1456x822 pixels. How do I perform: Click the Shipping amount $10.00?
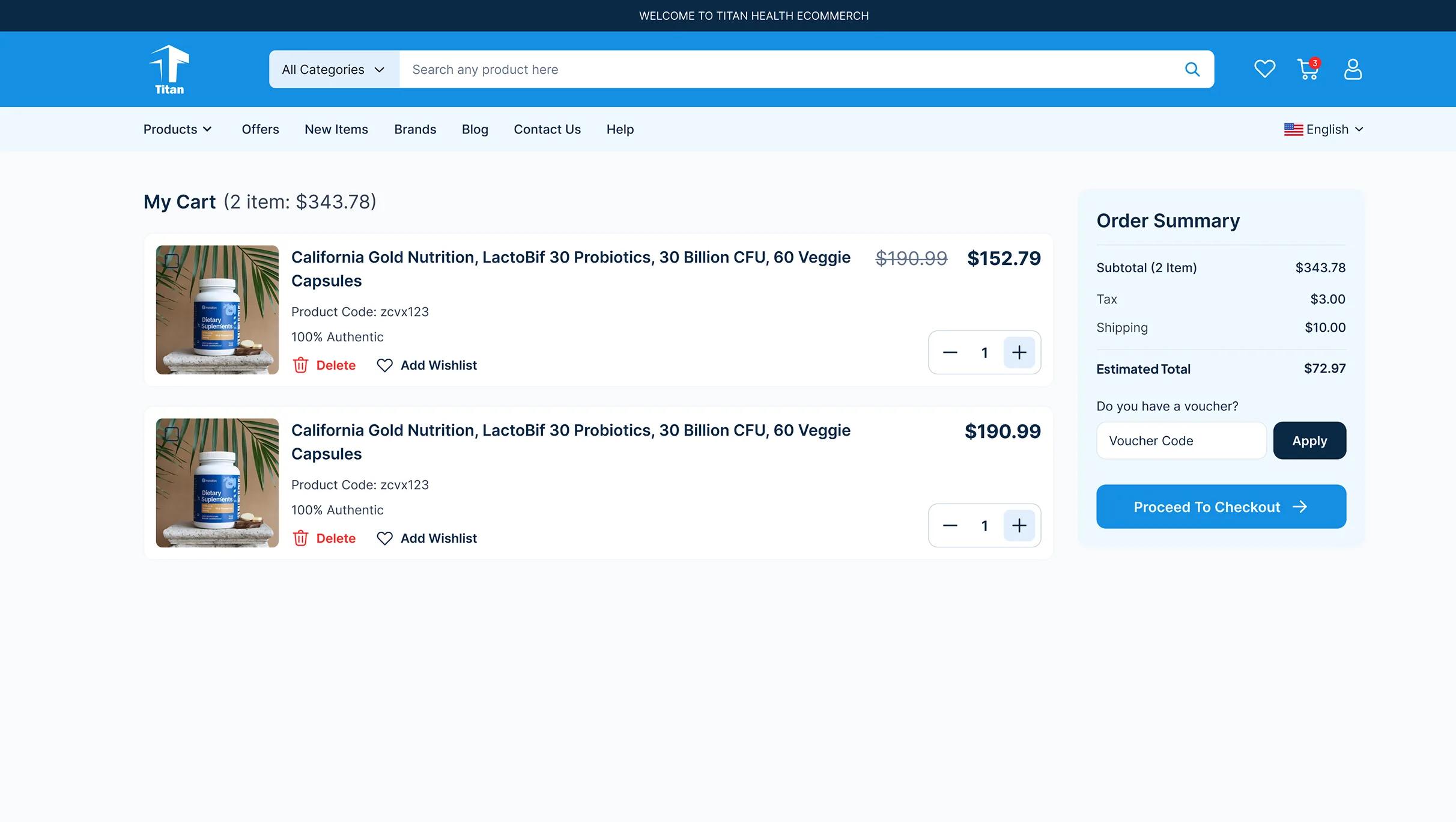click(x=1325, y=328)
